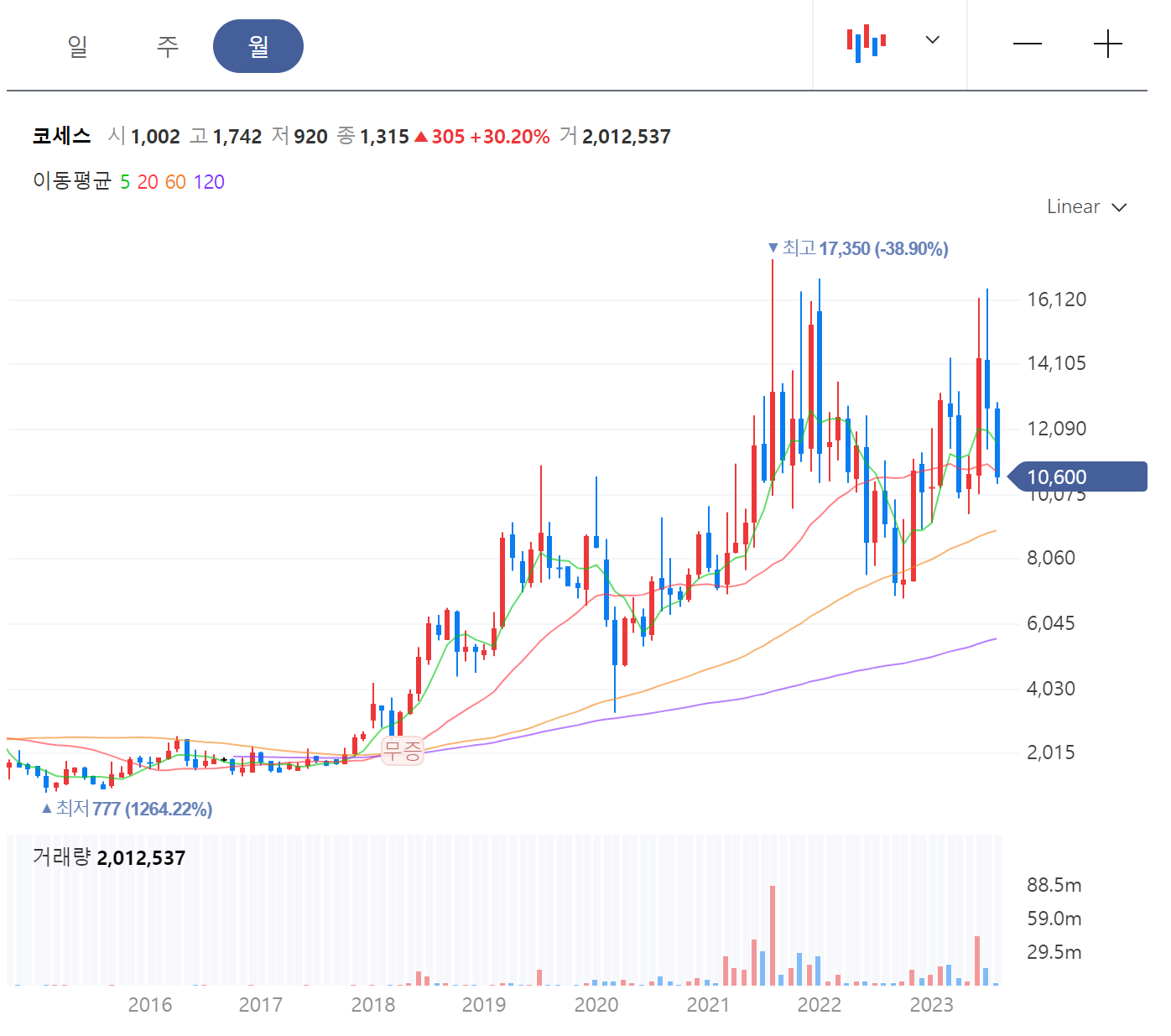Zoom out with the minus icon
The image size is (1171, 1036).
coord(1028,44)
